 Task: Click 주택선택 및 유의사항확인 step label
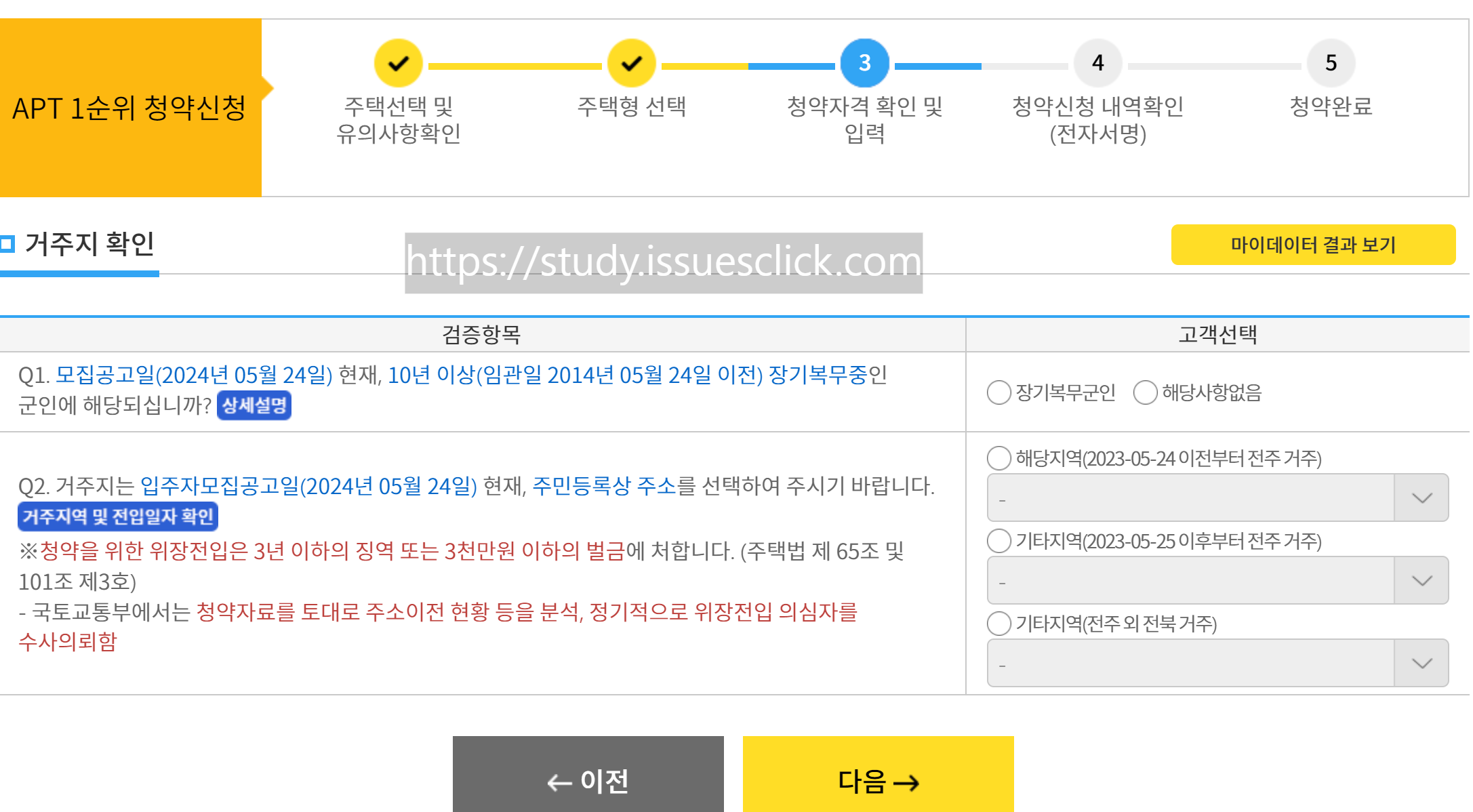point(399,119)
